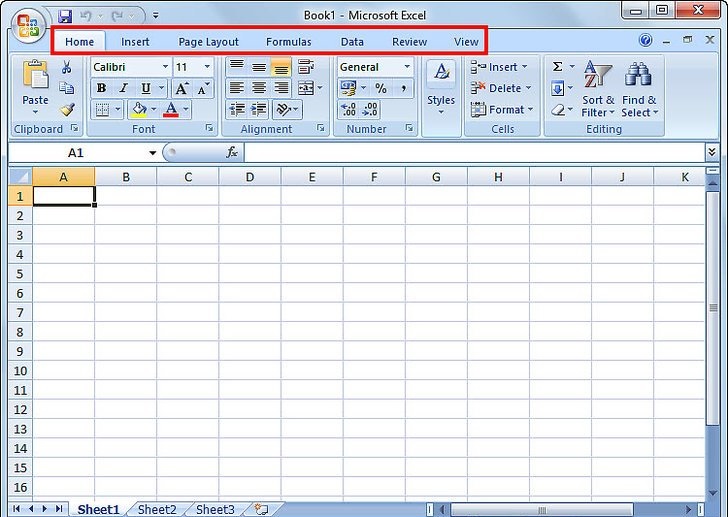Open the Name Box dropdown arrow
Image resolution: width=728 pixels, height=517 pixels.
pyautogui.click(x=152, y=153)
